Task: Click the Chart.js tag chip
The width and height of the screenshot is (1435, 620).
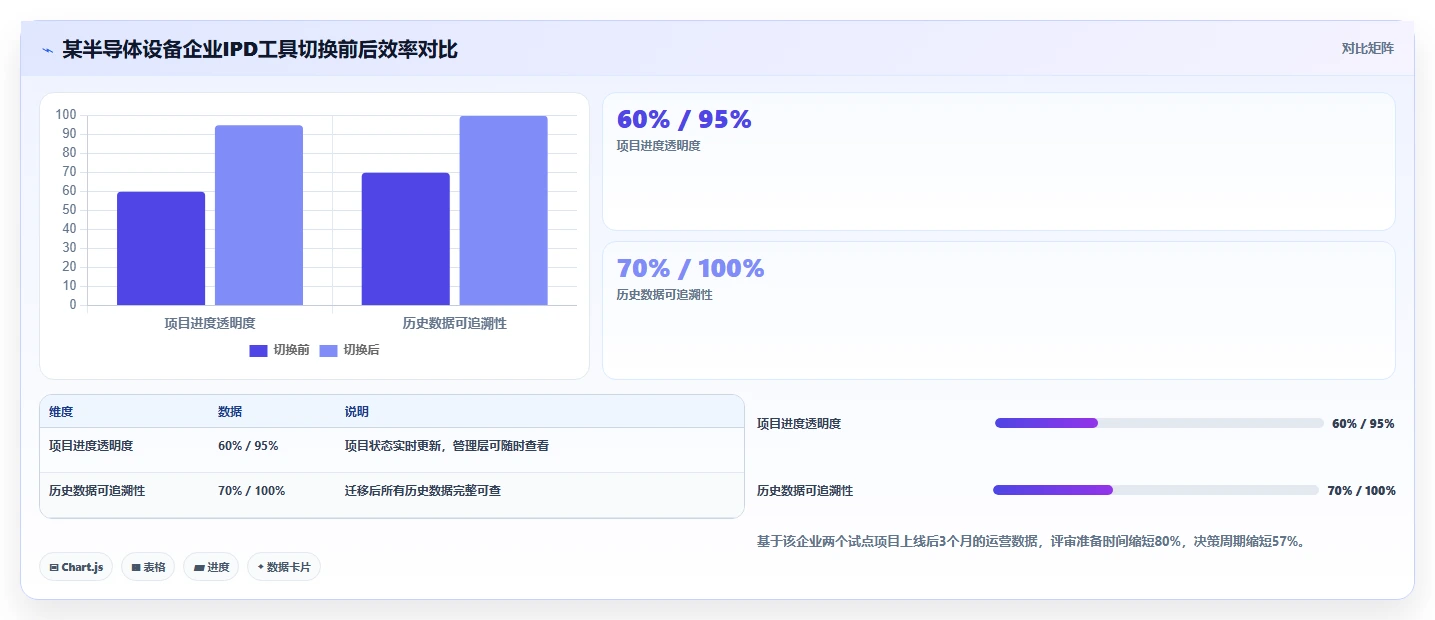Action: 77,567
